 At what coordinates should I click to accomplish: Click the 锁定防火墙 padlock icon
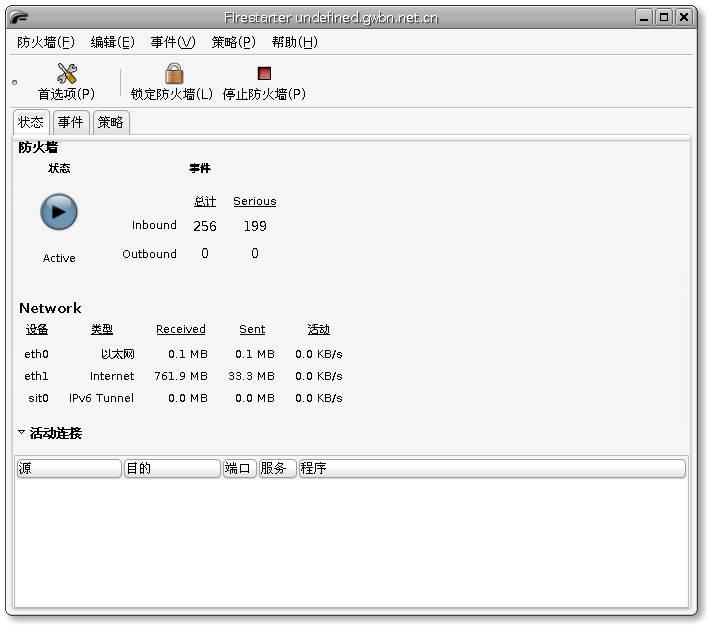[x=173, y=74]
